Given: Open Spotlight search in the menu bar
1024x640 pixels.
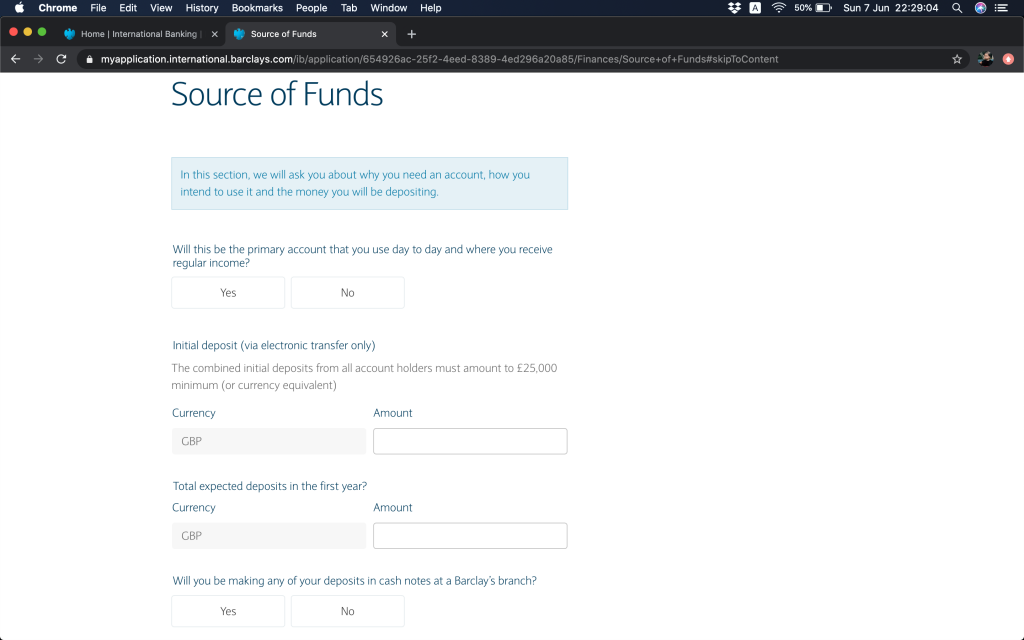Looking at the screenshot, I should click(957, 8).
